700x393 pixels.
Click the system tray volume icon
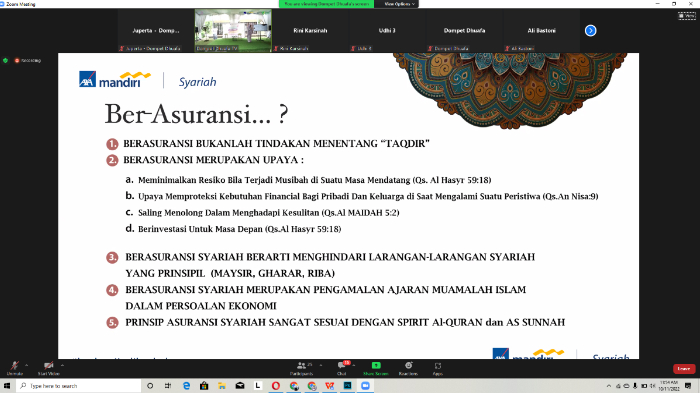(652, 386)
